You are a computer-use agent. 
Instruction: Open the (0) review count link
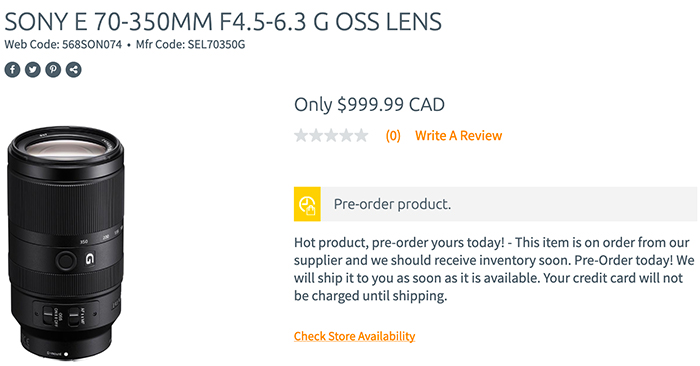point(393,136)
